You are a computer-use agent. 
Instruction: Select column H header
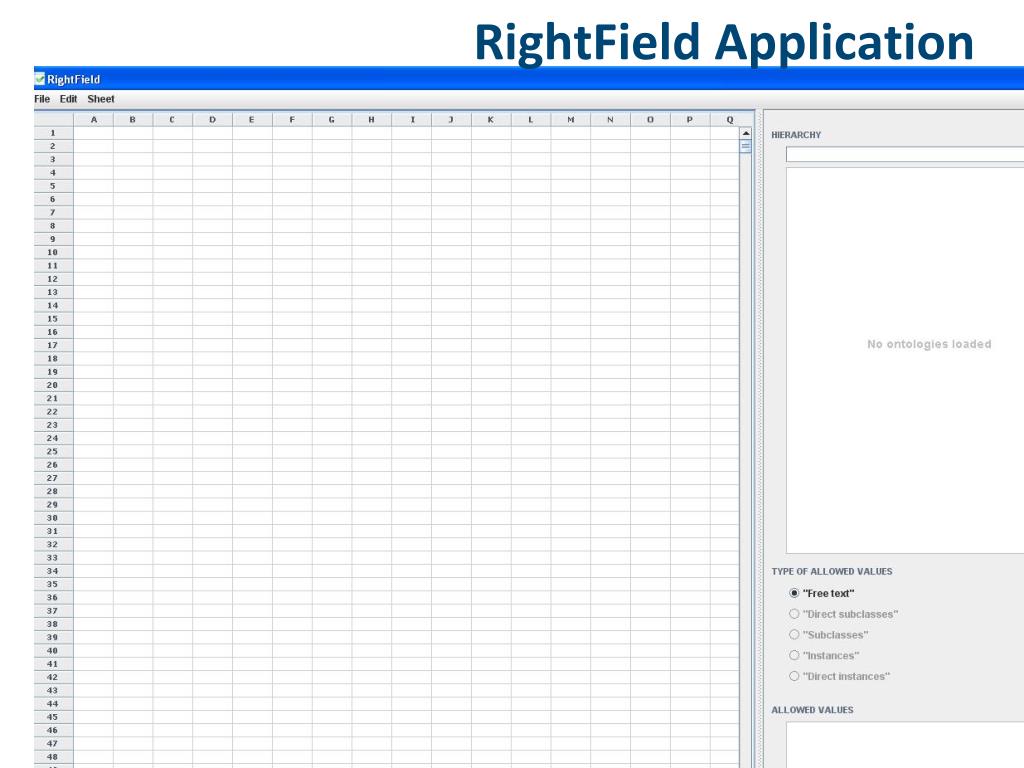(x=372, y=120)
